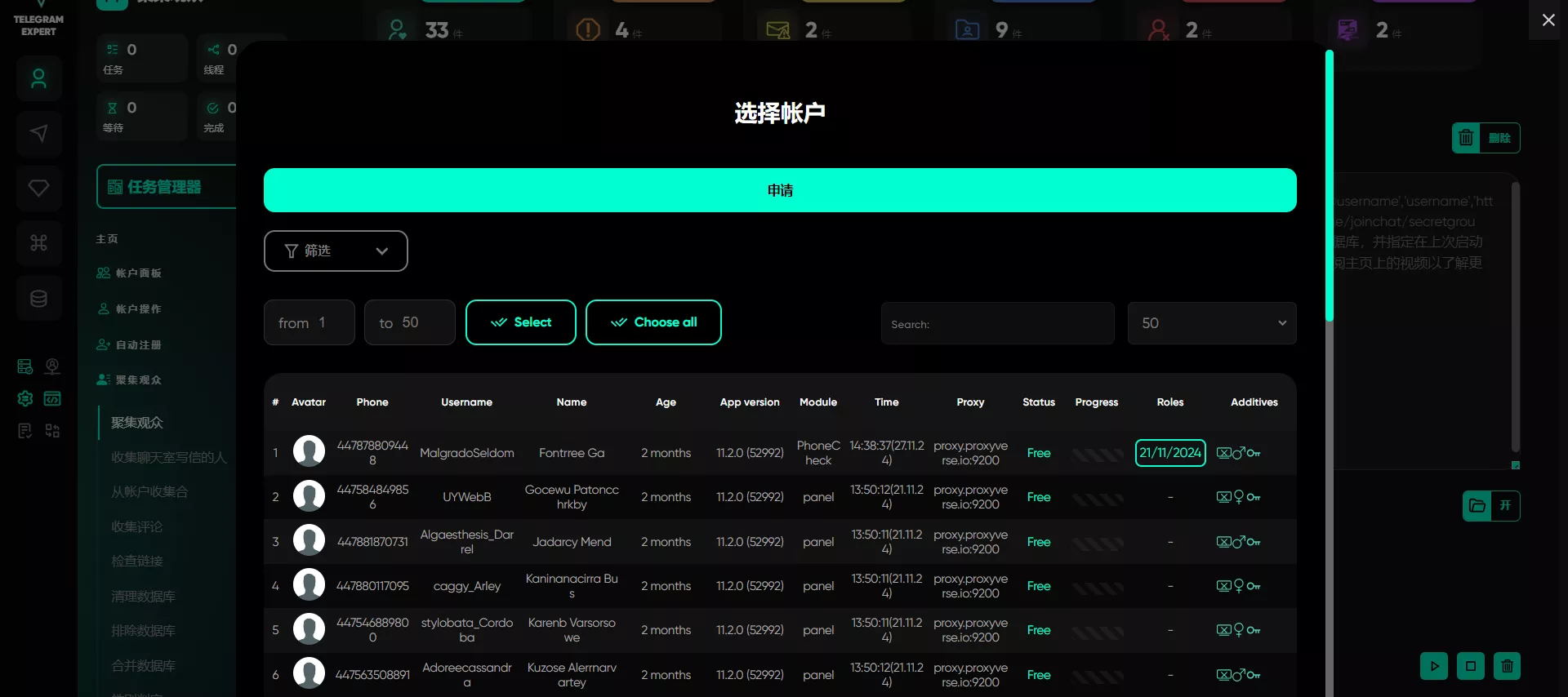The height and width of the screenshot is (697, 1568).
Task: Select 从帐户收集合 submenu item
Action: coord(149,492)
